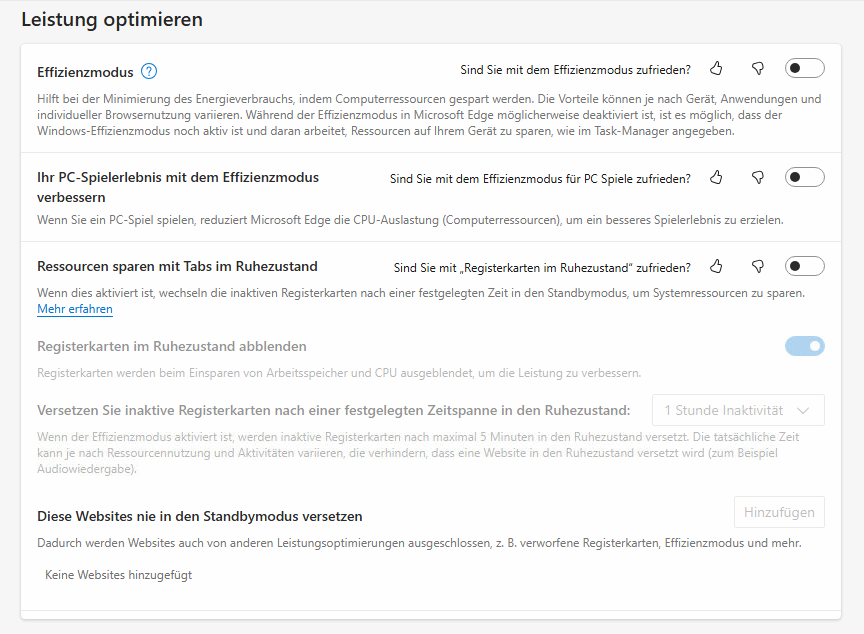
Task: Click thumbs down for PC Spiele Effizienzmodus
Action: tap(758, 178)
